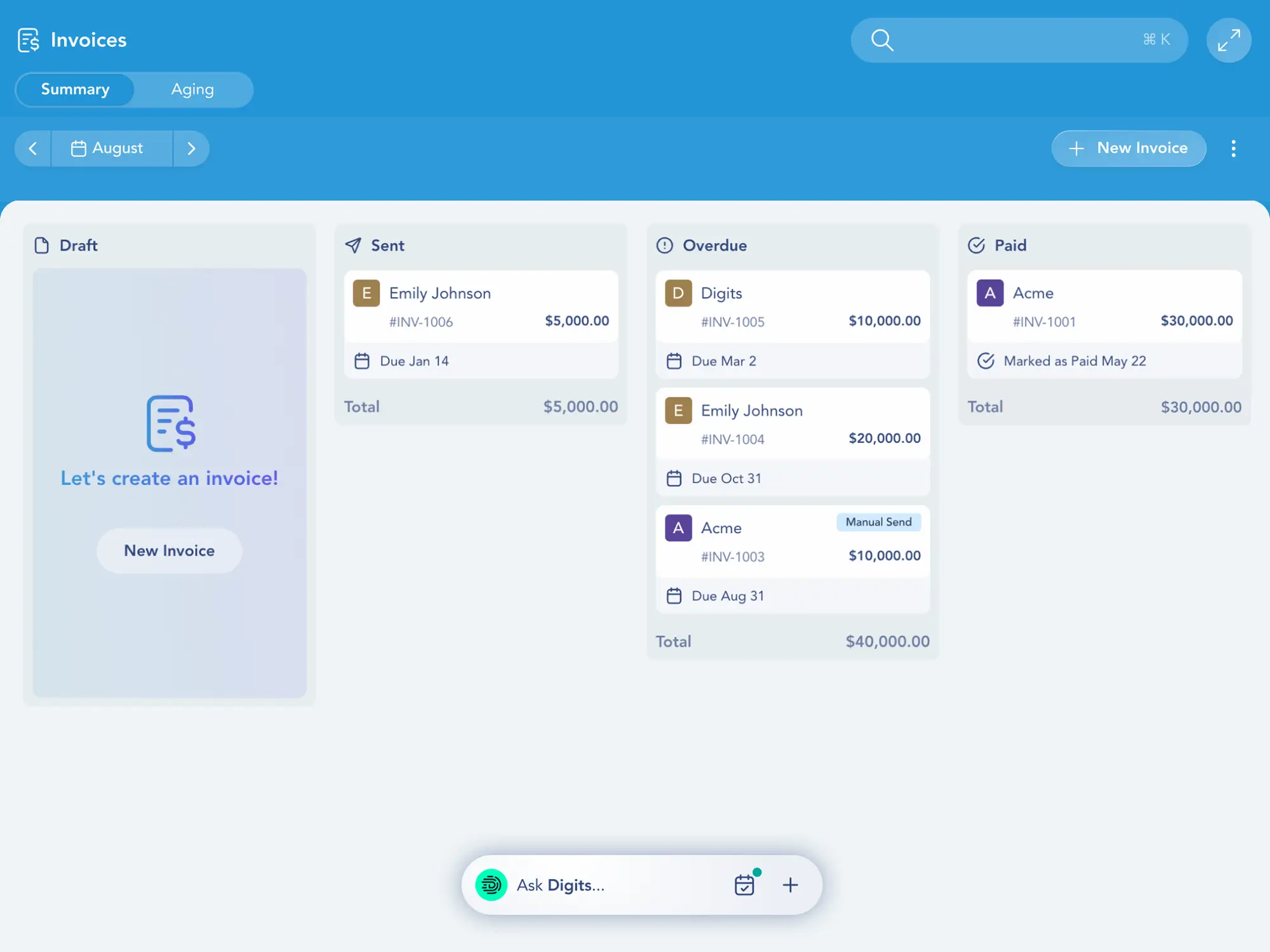Click the Overdue alert icon
The height and width of the screenshot is (952, 1270).
pyautogui.click(x=664, y=246)
